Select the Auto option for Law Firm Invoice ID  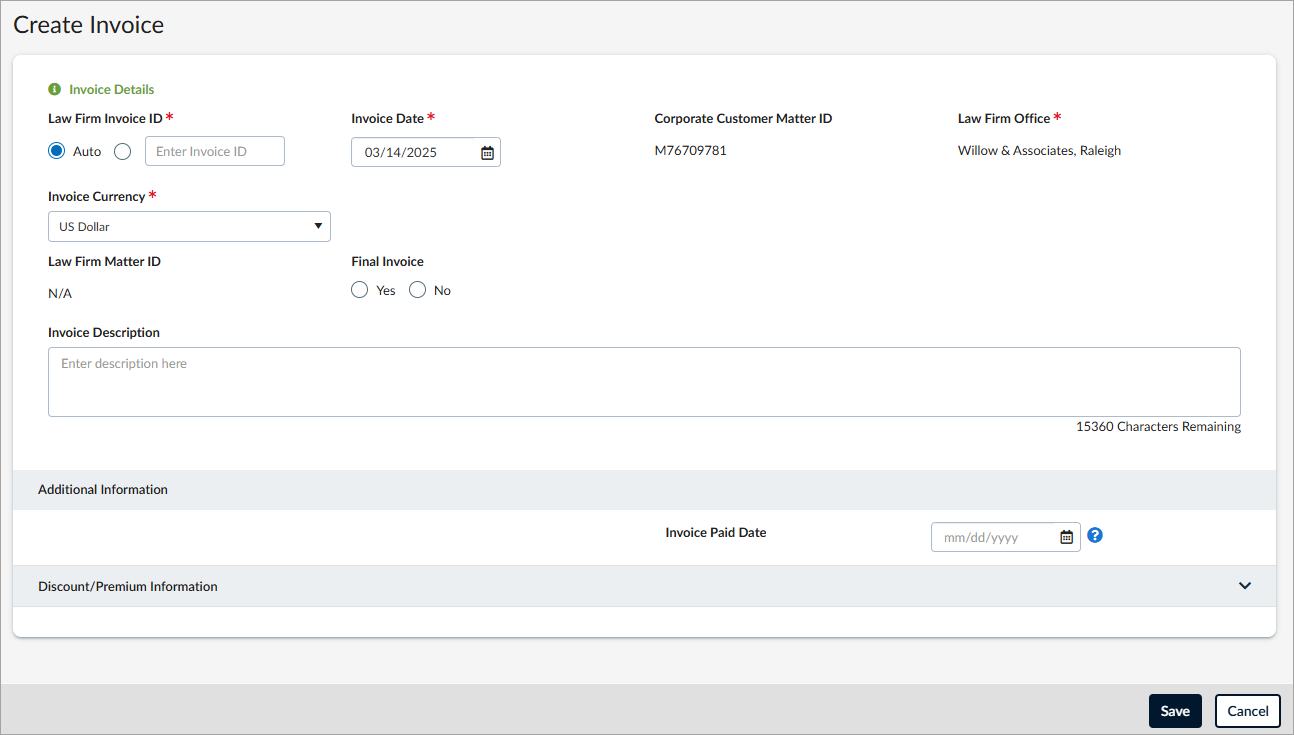pyautogui.click(x=57, y=150)
